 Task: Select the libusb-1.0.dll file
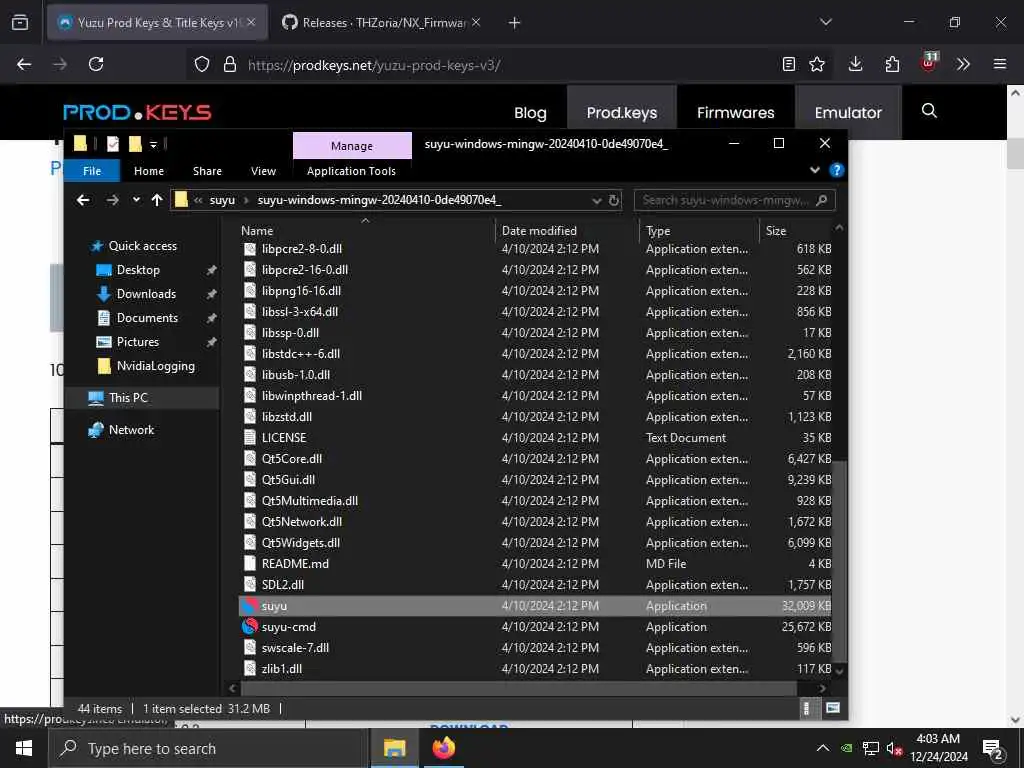(536, 375)
